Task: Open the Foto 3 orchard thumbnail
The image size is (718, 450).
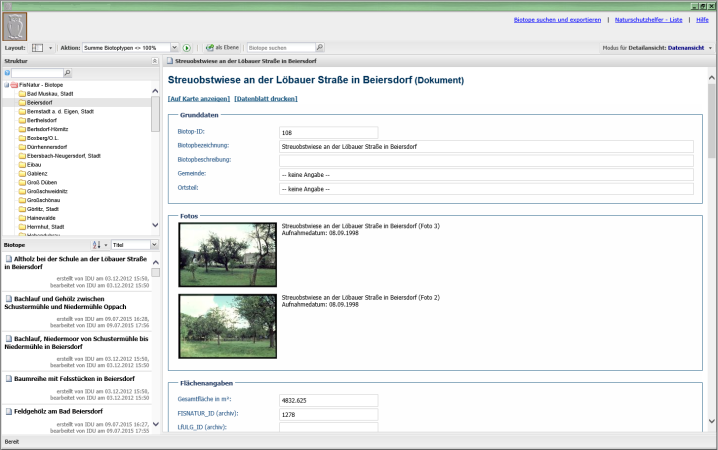Action: (228, 255)
